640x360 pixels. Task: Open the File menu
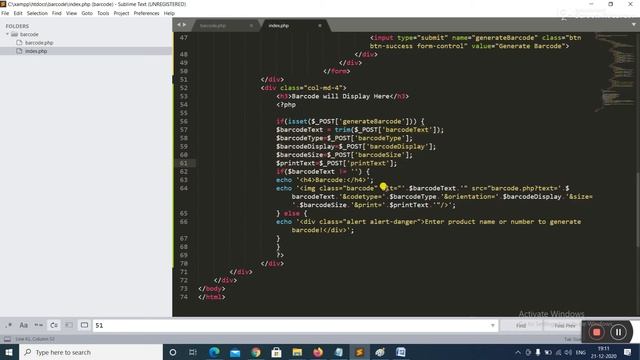click(5, 13)
